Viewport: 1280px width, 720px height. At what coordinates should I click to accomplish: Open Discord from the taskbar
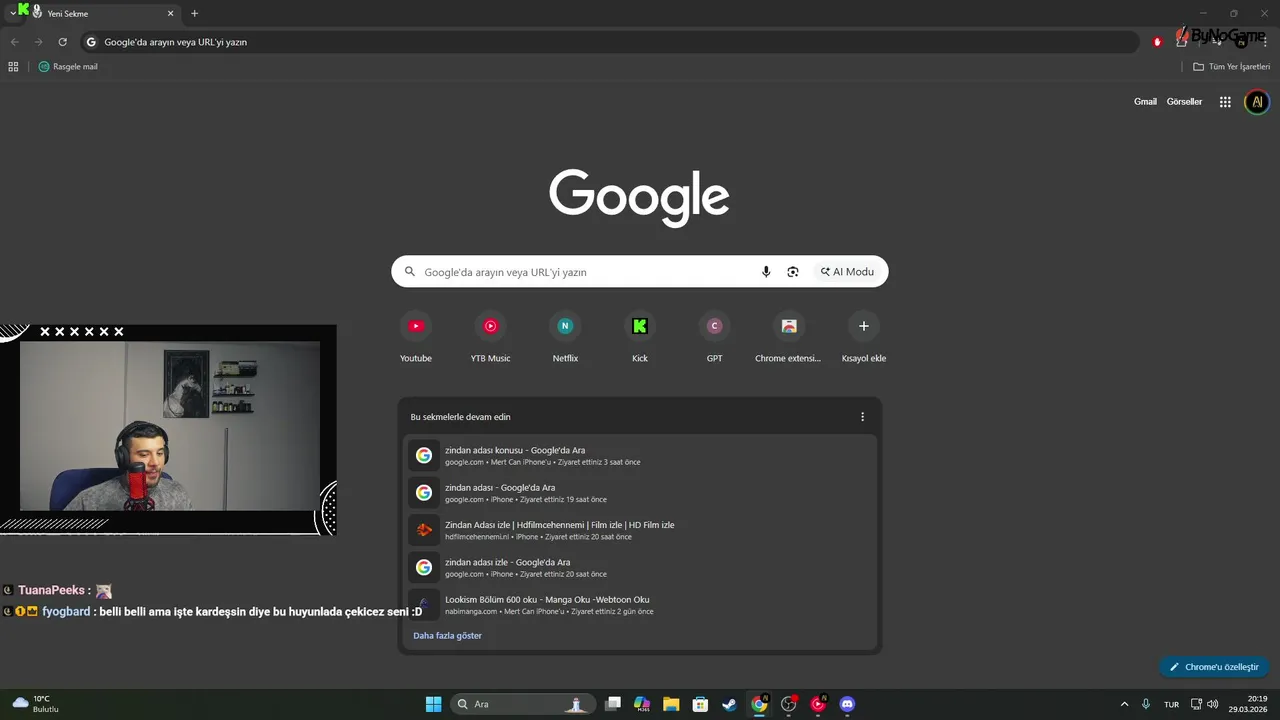(x=848, y=704)
